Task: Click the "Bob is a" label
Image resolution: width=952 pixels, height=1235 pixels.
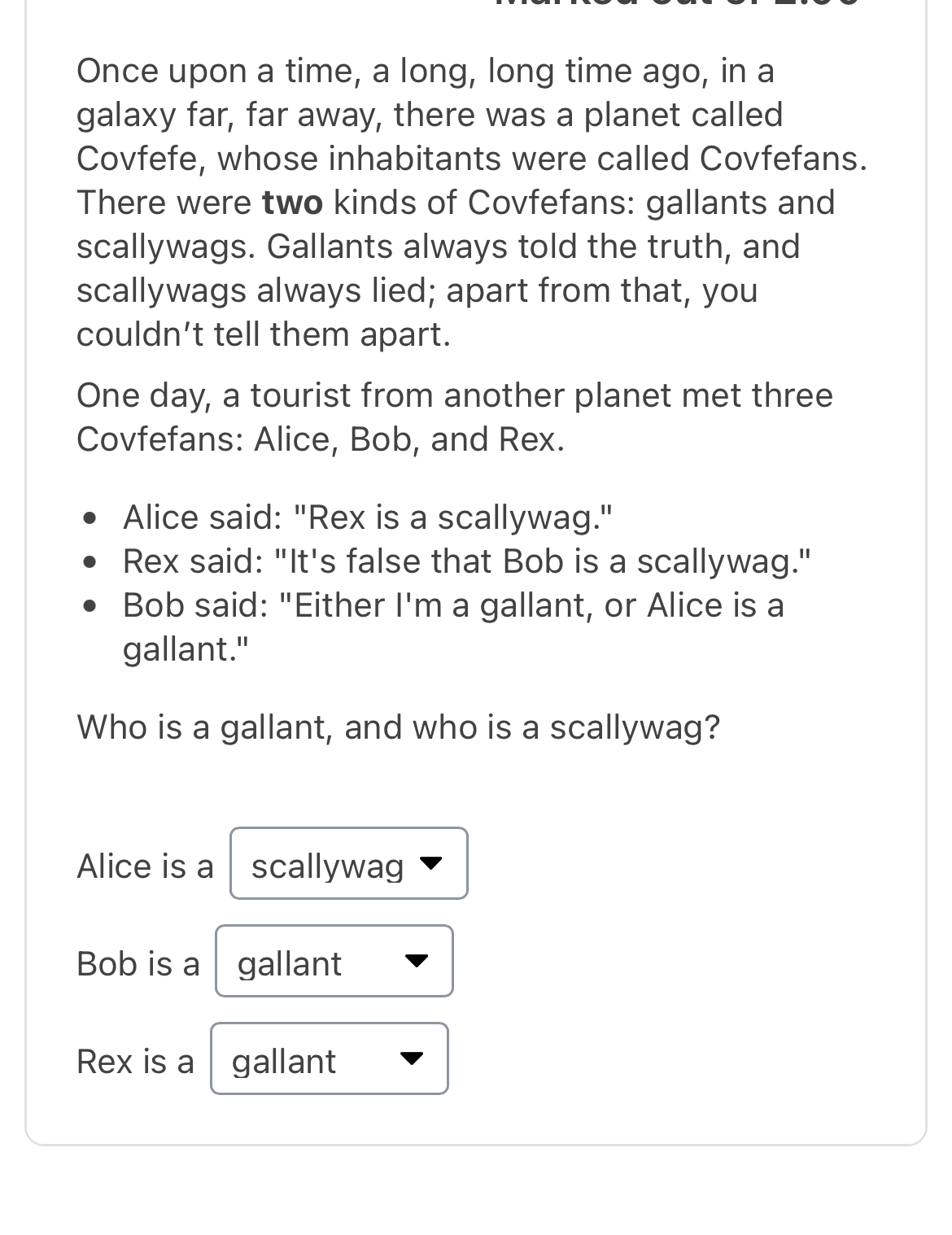Action: click(138, 963)
